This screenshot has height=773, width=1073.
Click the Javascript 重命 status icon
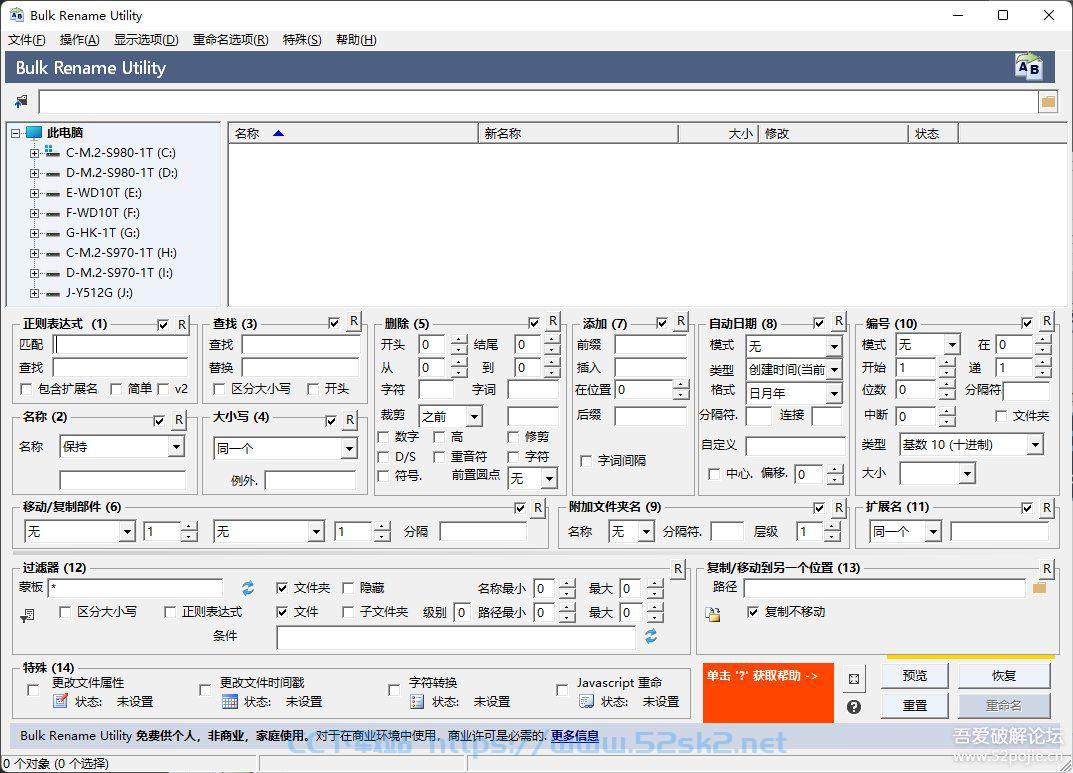586,701
